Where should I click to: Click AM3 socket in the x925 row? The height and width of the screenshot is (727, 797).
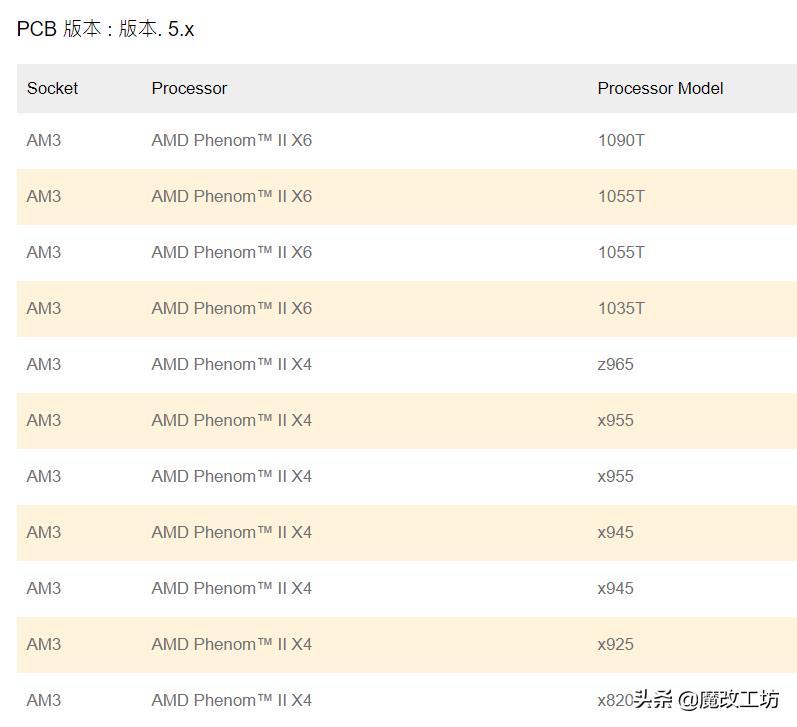click(x=44, y=644)
